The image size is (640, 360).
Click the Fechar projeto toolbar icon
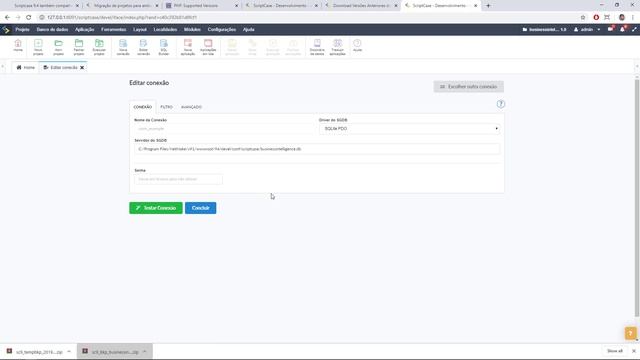coord(79,47)
